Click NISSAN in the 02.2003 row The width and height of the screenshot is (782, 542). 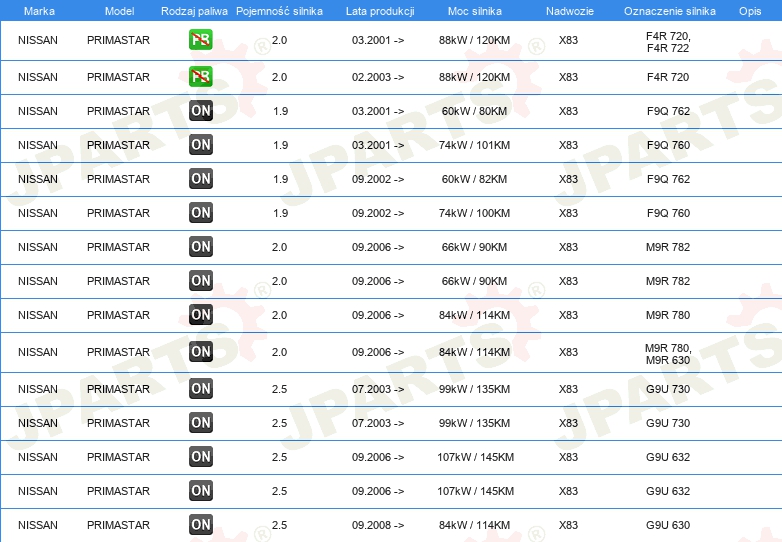point(38,77)
